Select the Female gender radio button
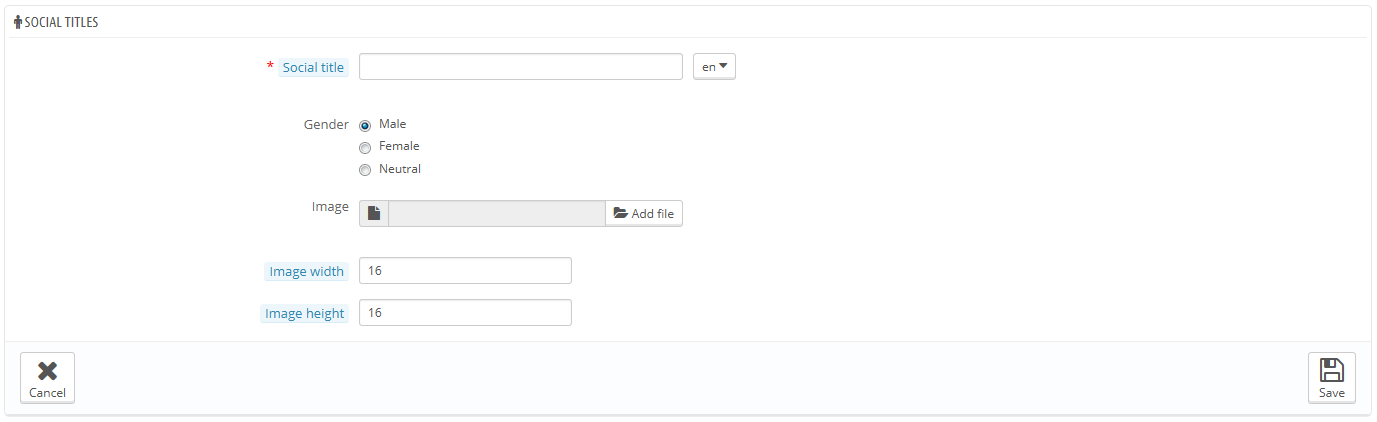Viewport: 1377px width, 422px height. 365,148
